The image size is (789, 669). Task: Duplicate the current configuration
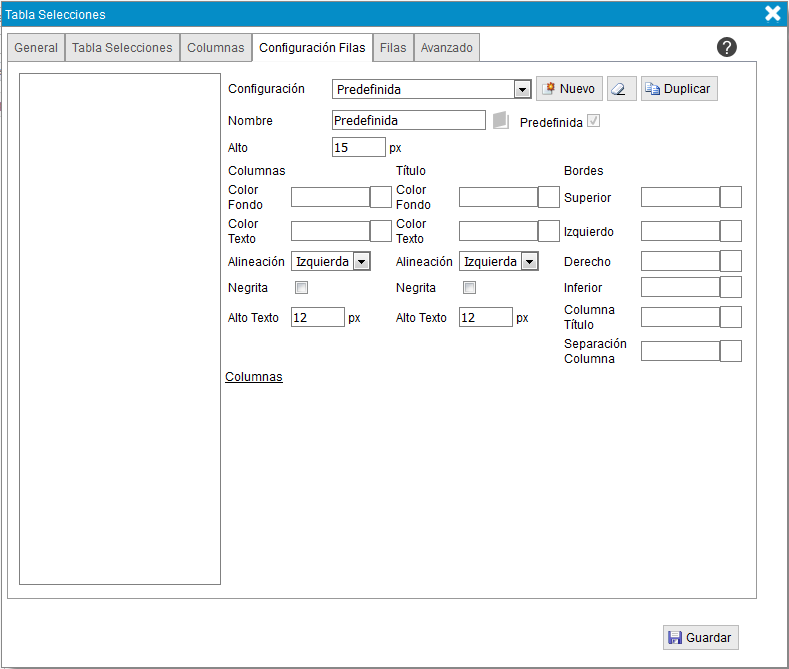(x=678, y=89)
